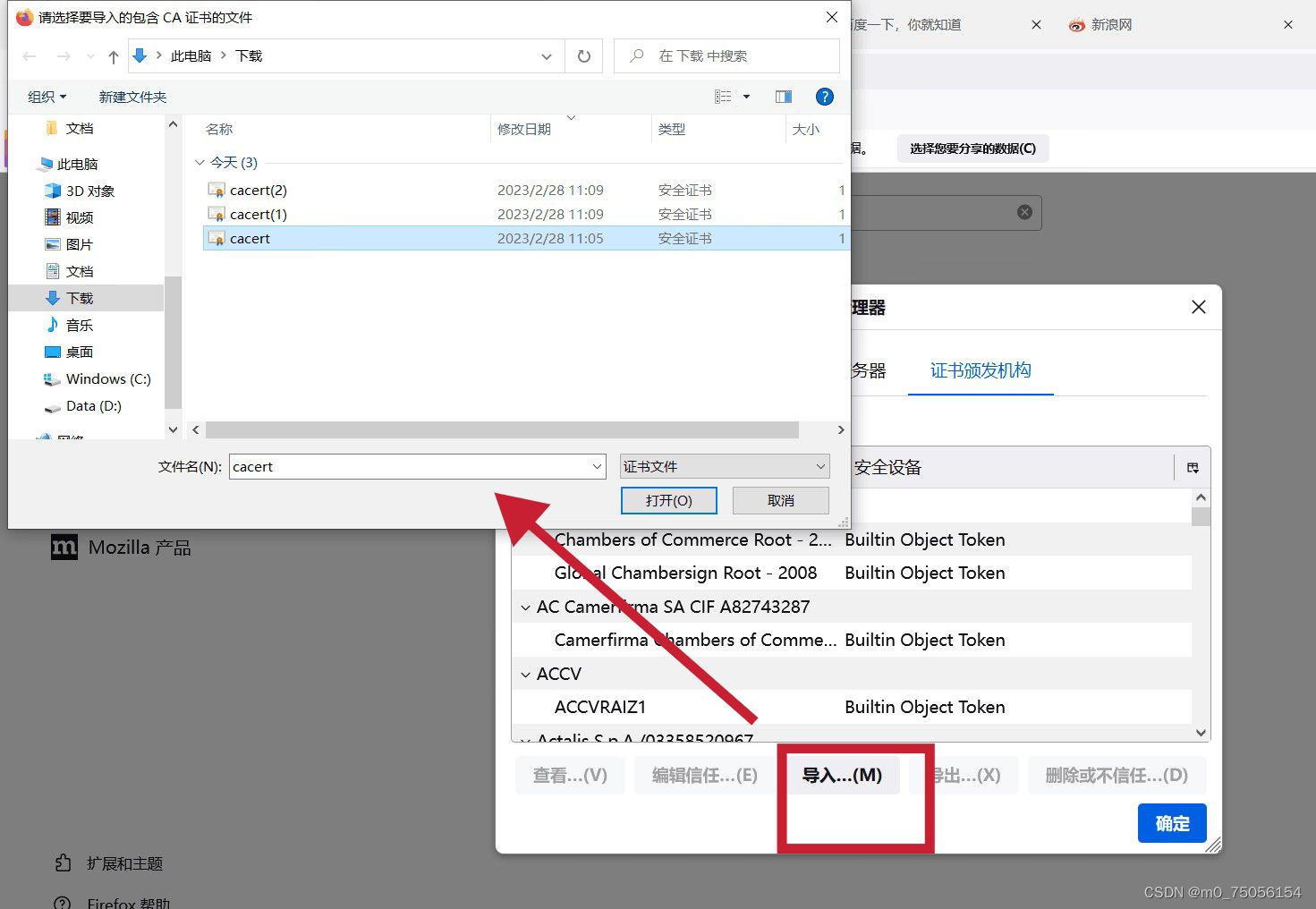Select ACCVRAIZ1 certificate row
This screenshot has height=909, width=1316.
coord(852,707)
